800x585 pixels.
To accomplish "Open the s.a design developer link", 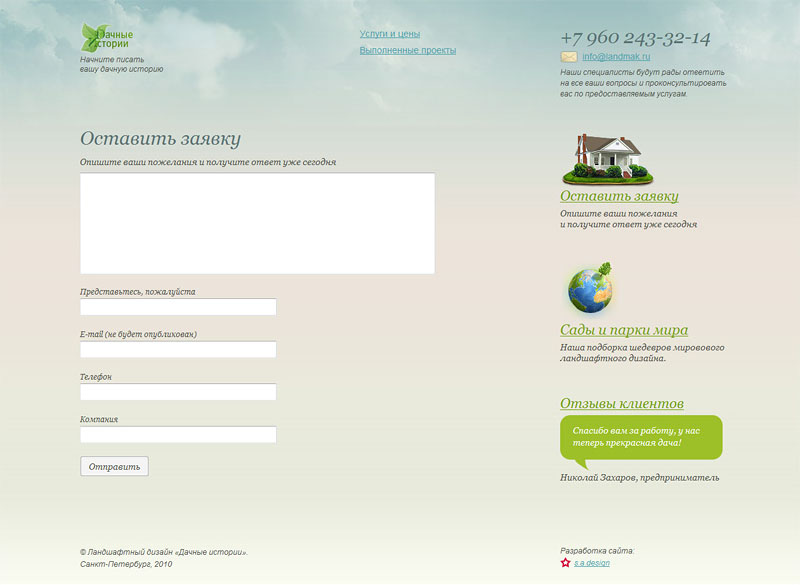I will [593, 564].
